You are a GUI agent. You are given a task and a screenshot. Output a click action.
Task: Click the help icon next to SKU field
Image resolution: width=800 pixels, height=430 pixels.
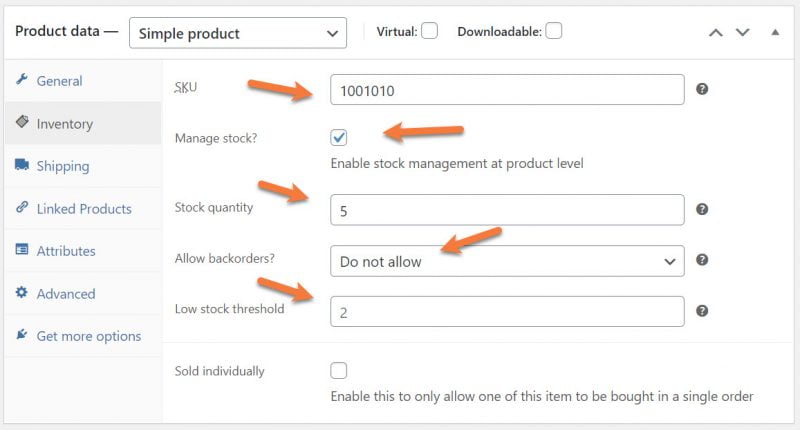pyautogui.click(x=702, y=89)
